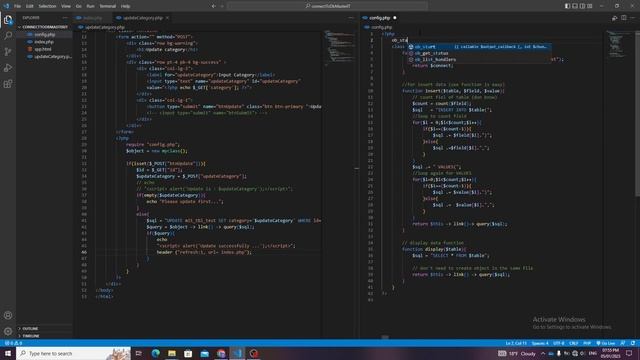Open left editor group more actions
This screenshot has width=640, height=360.
click(x=351, y=18)
